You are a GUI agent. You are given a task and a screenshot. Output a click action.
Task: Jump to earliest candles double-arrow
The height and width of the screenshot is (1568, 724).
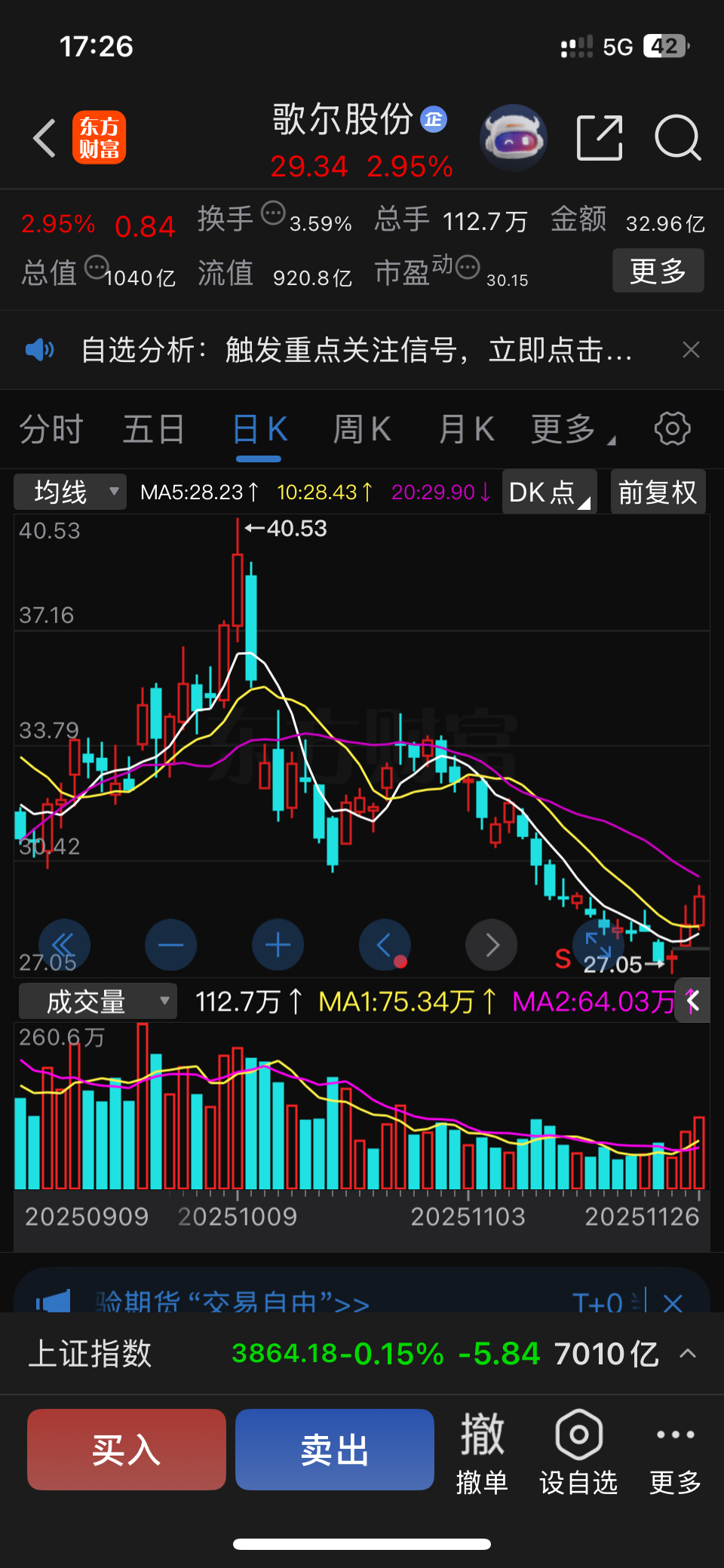click(x=64, y=944)
